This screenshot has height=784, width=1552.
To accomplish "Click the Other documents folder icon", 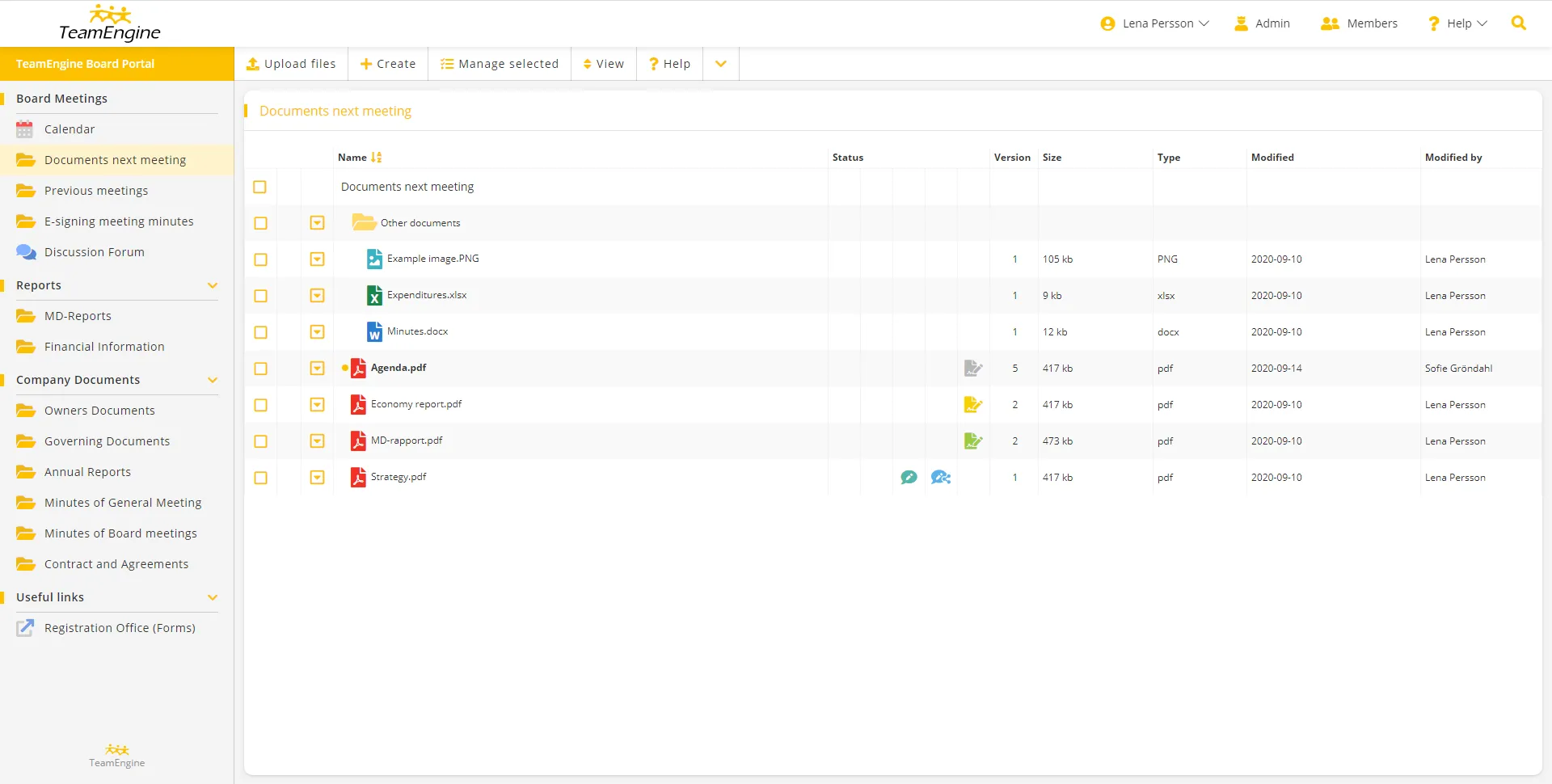I will (x=364, y=222).
